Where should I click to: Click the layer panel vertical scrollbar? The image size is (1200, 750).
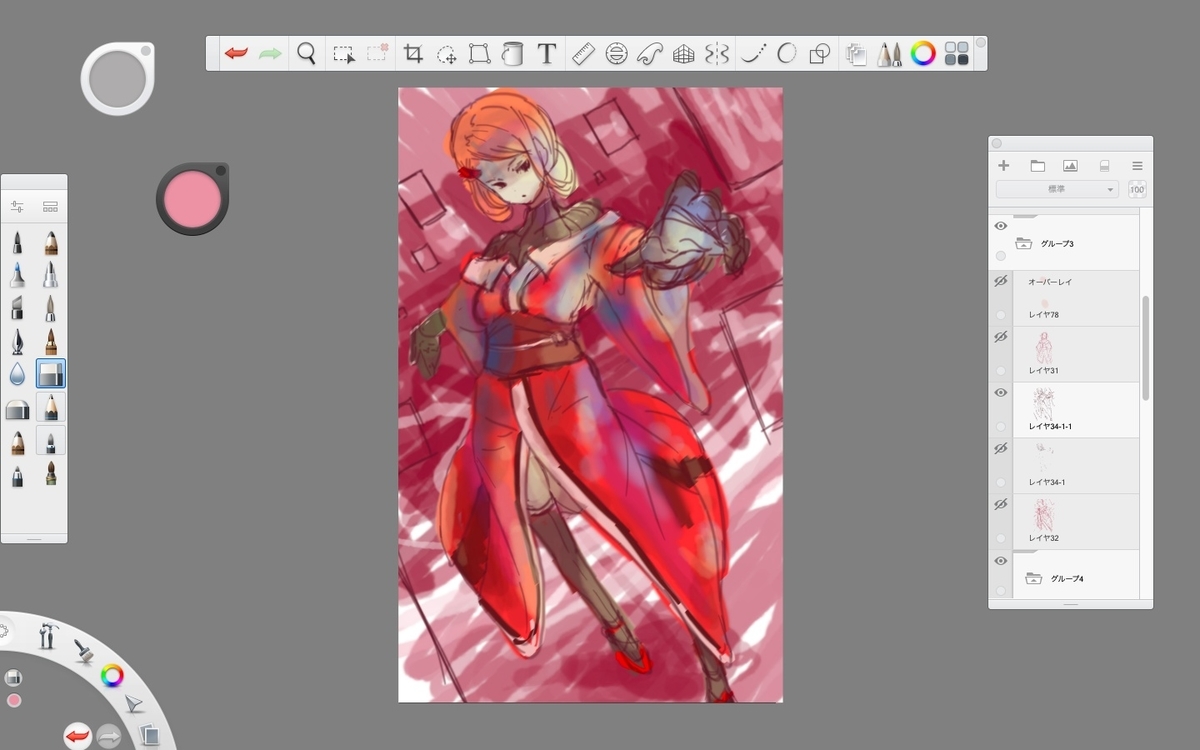click(x=1146, y=348)
